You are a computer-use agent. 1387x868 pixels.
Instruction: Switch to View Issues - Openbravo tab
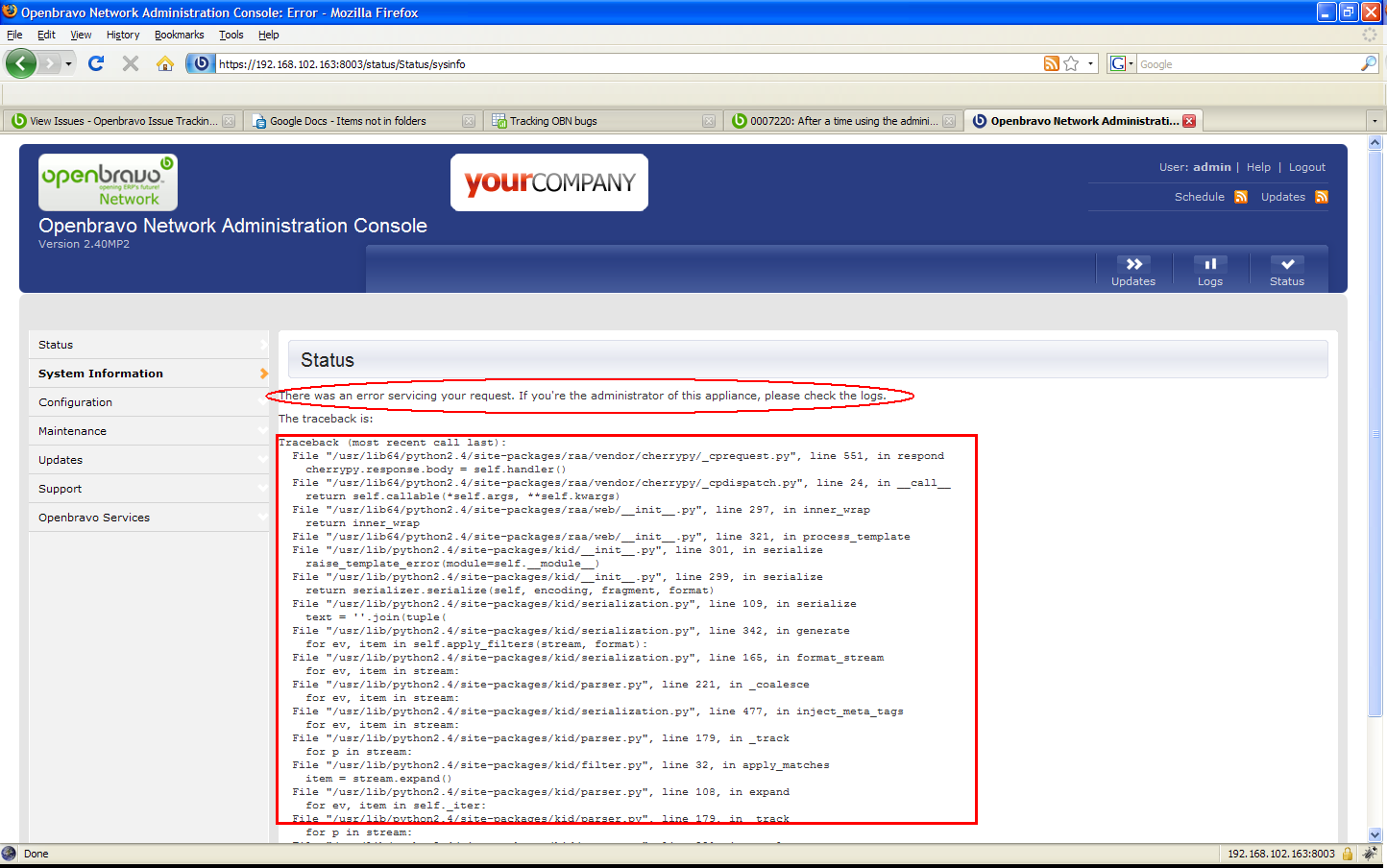pyautogui.click(x=123, y=121)
